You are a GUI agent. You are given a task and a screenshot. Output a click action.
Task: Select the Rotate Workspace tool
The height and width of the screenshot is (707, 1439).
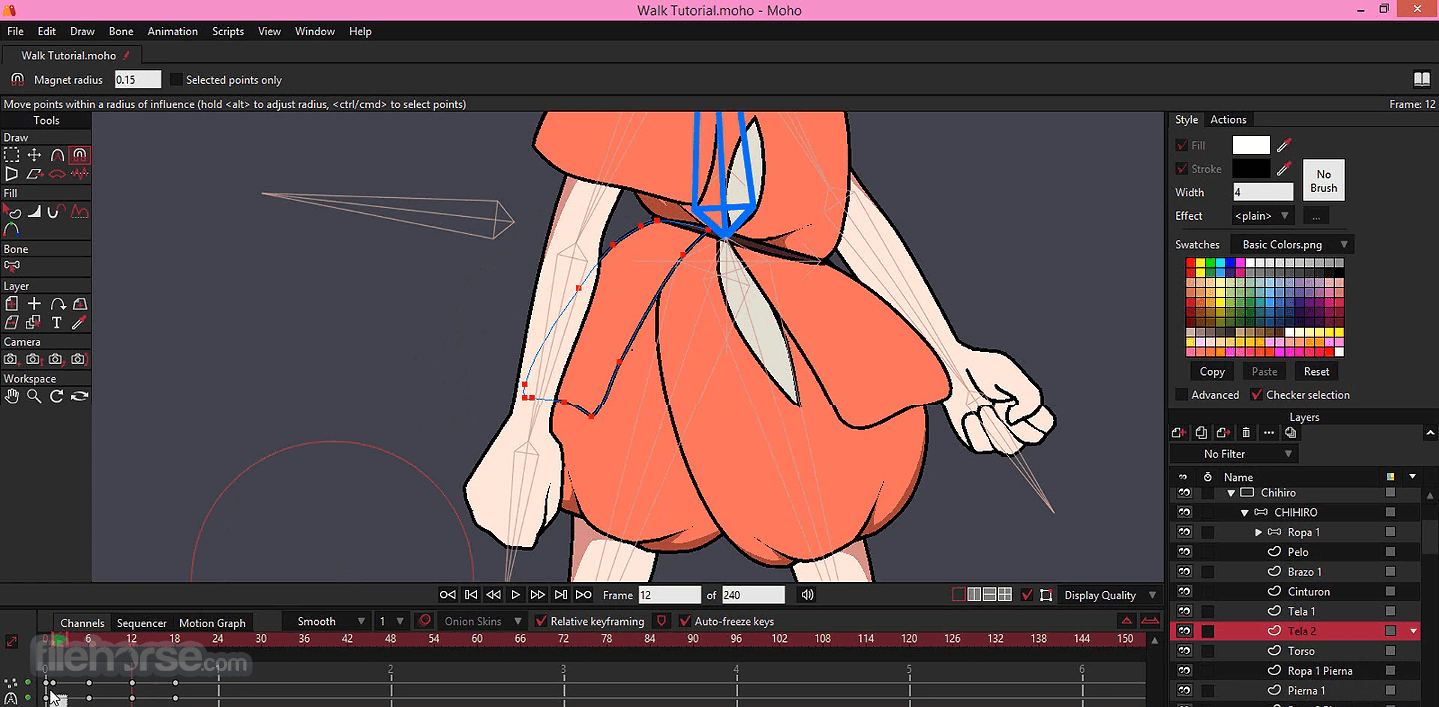(x=57, y=396)
